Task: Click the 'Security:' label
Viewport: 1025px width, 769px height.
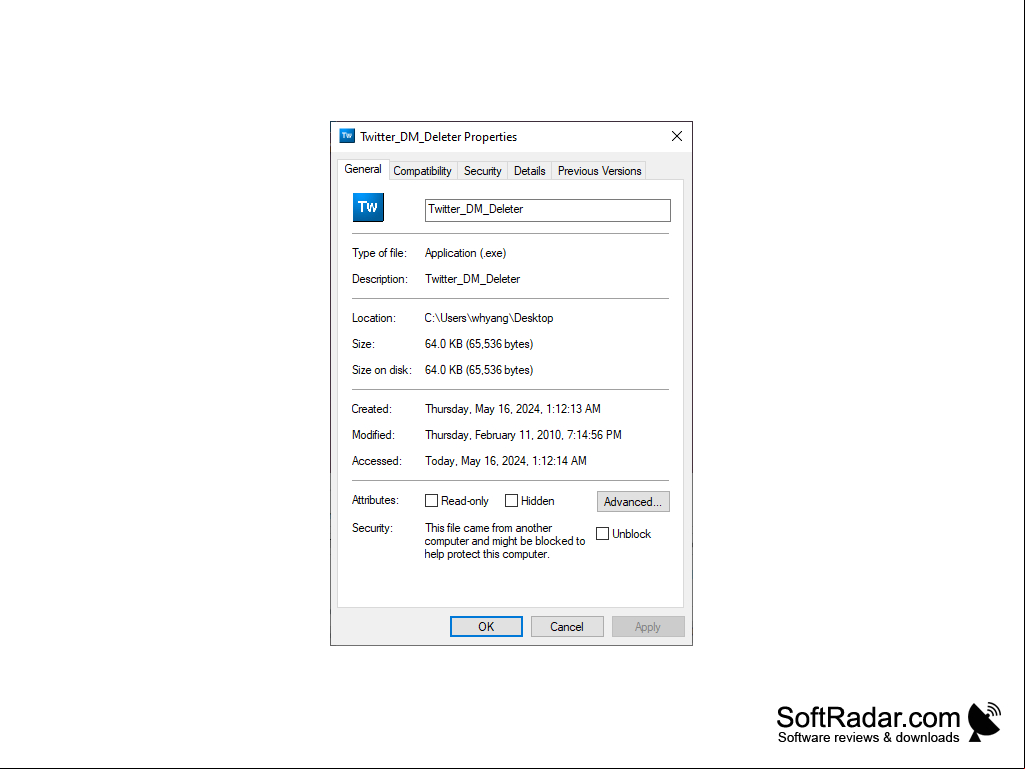Action: point(373,528)
